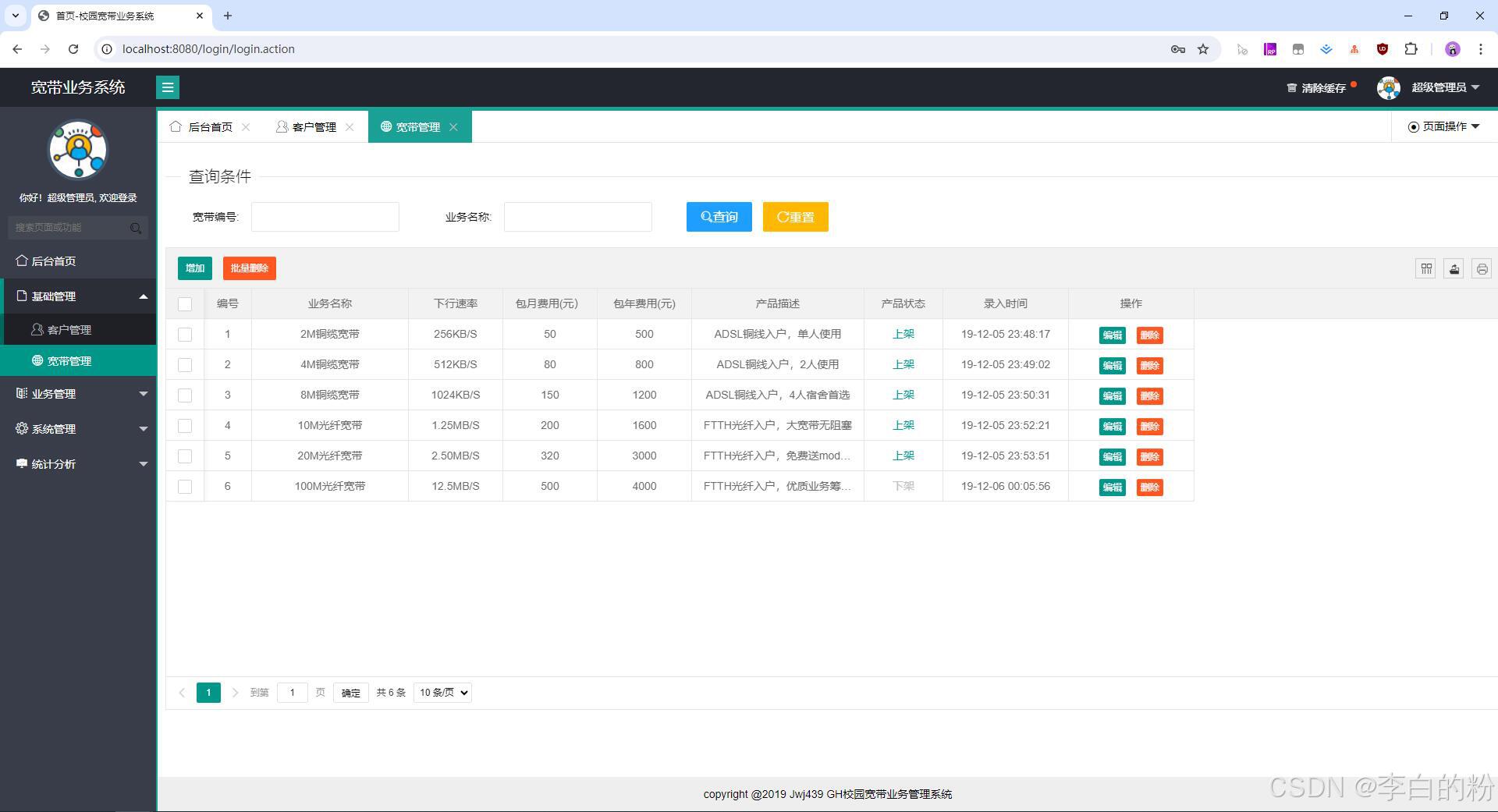Open the column filter grid icon
The width and height of the screenshot is (1498, 812).
click(x=1426, y=268)
